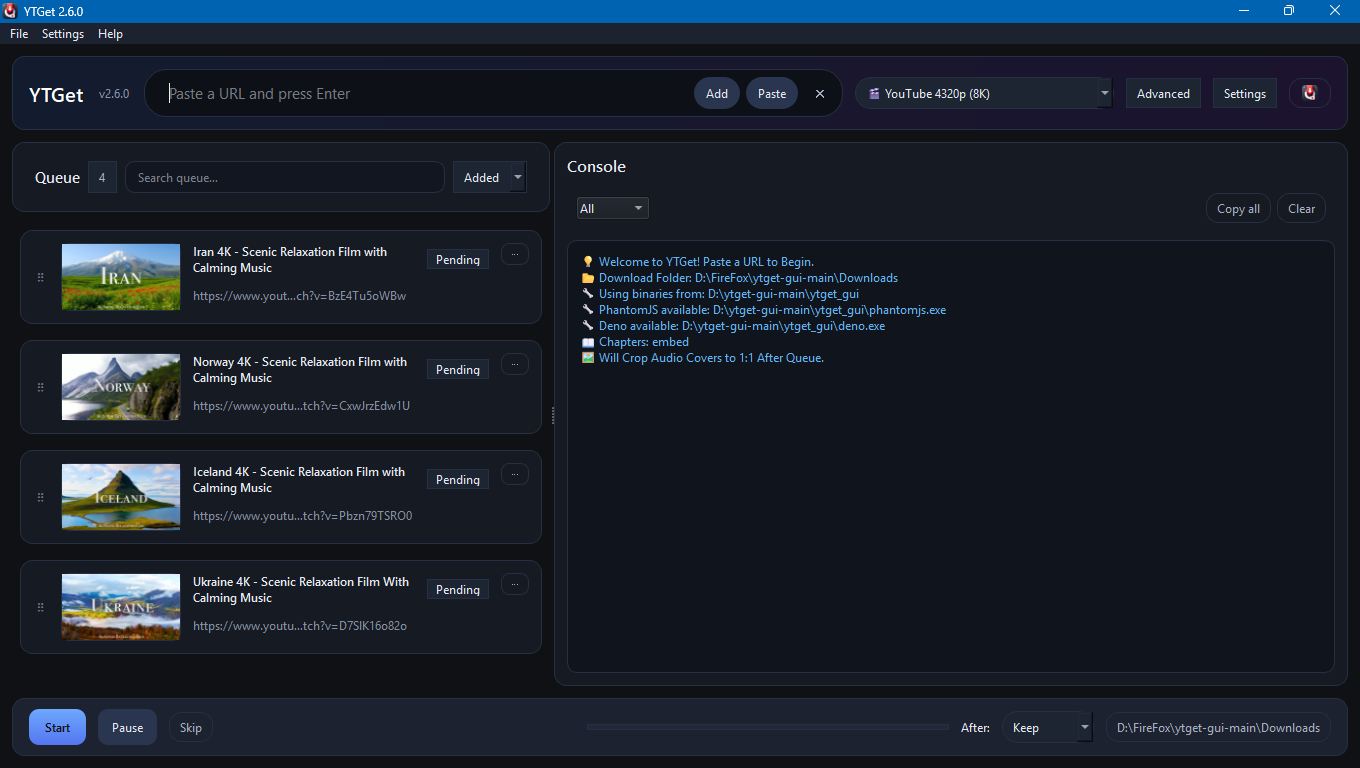Click the Ukraine 4K video title

301,590
